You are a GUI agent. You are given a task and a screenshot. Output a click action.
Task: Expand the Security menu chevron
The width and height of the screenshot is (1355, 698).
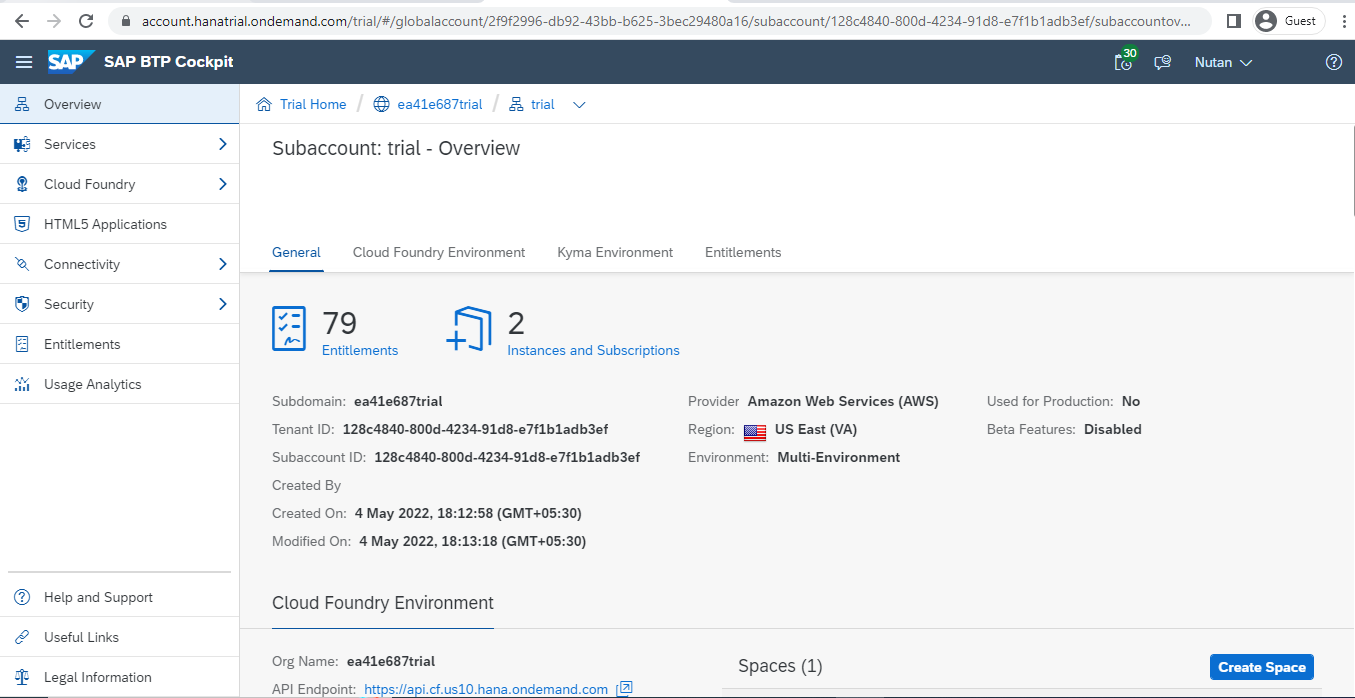coord(223,304)
